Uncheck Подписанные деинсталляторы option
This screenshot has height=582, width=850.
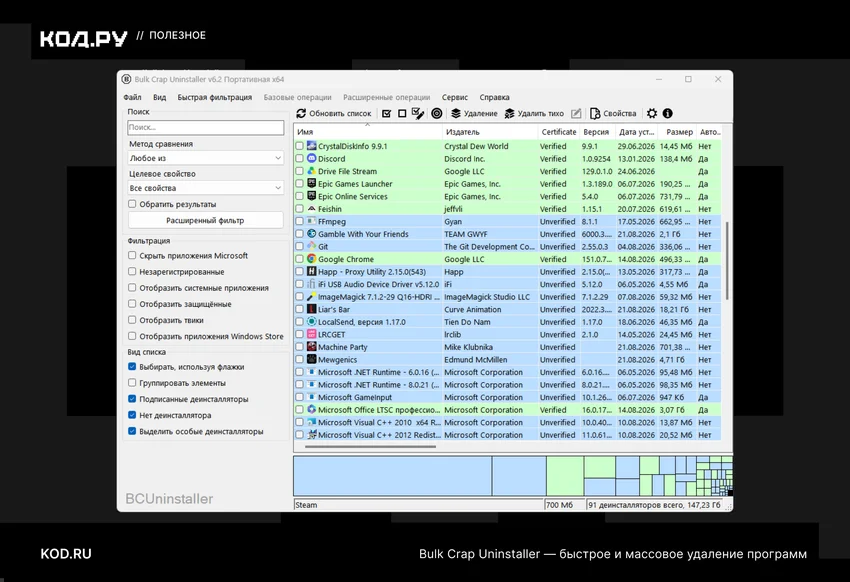coord(132,399)
